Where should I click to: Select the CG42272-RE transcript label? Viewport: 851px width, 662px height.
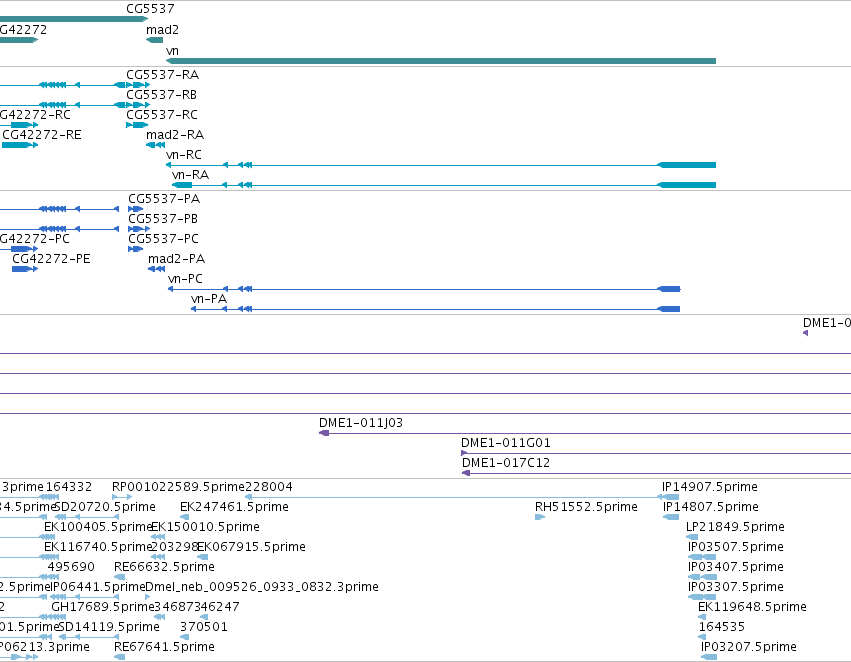point(42,135)
